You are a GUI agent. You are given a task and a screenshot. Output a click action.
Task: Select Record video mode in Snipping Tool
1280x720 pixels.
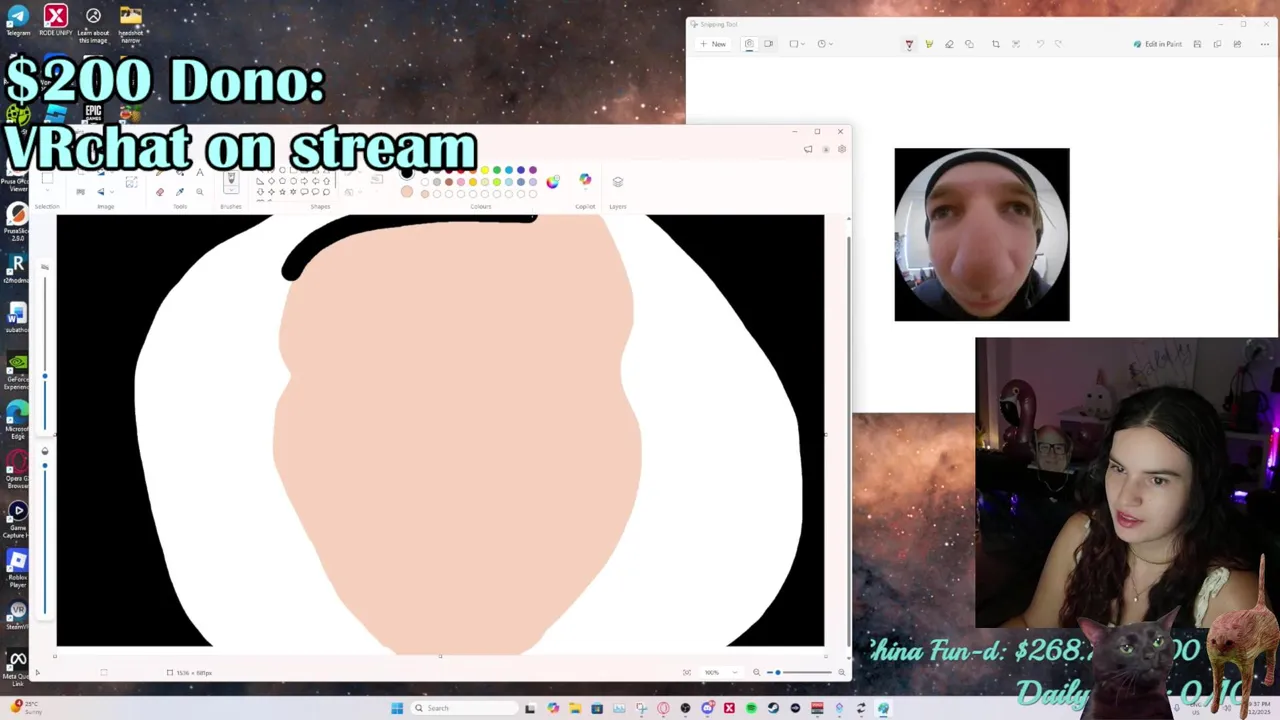pos(768,44)
